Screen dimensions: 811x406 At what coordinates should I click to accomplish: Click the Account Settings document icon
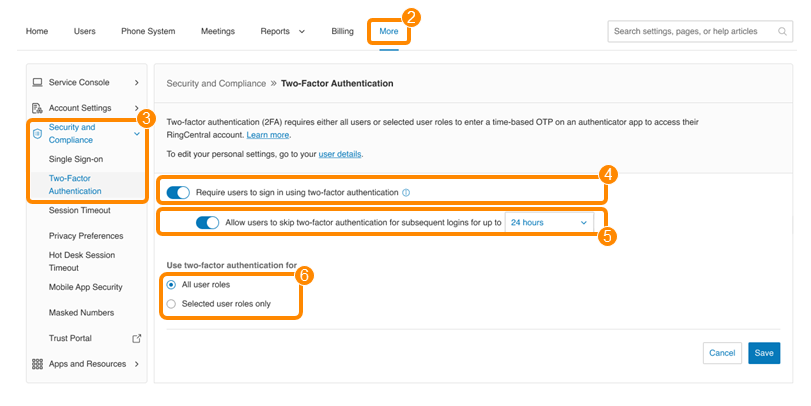(37, 108)
